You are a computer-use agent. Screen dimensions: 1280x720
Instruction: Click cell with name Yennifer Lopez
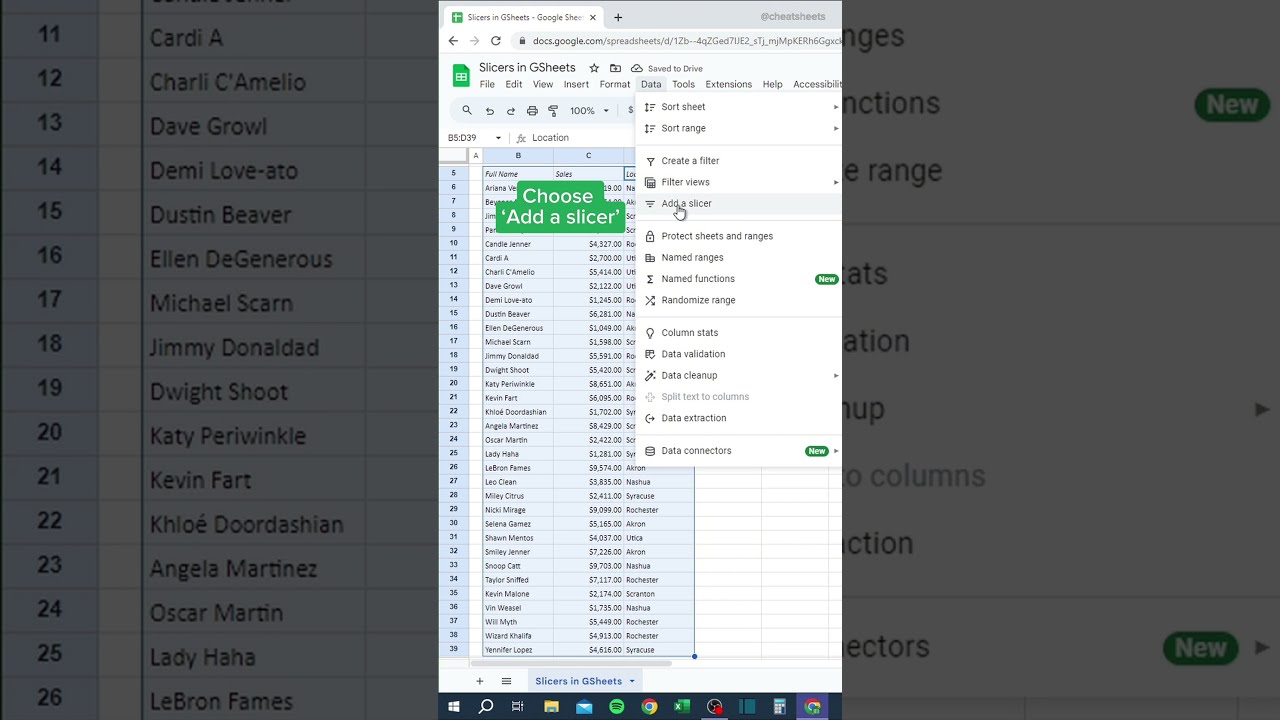tap(518, 650)
